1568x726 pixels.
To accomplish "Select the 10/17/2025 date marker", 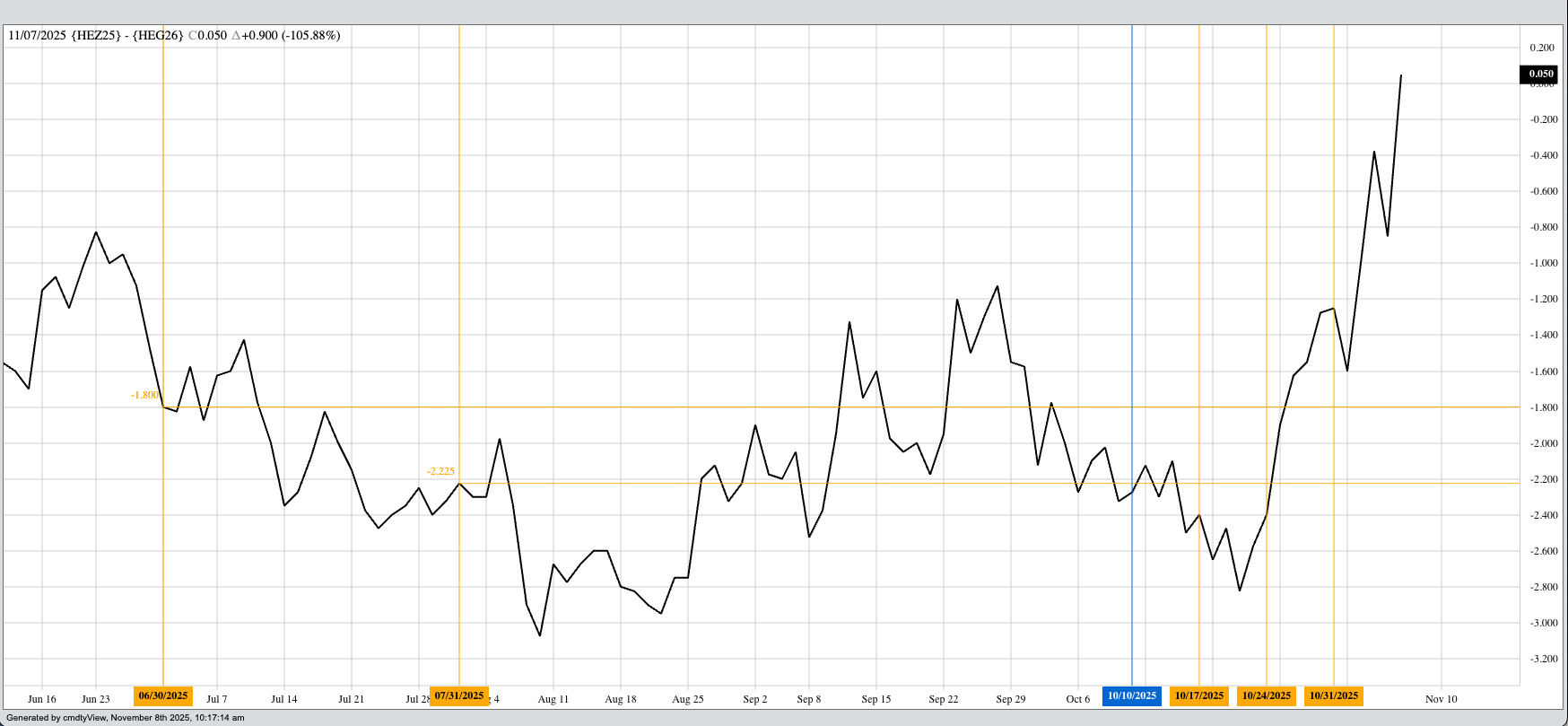I will click(1199, 695).
